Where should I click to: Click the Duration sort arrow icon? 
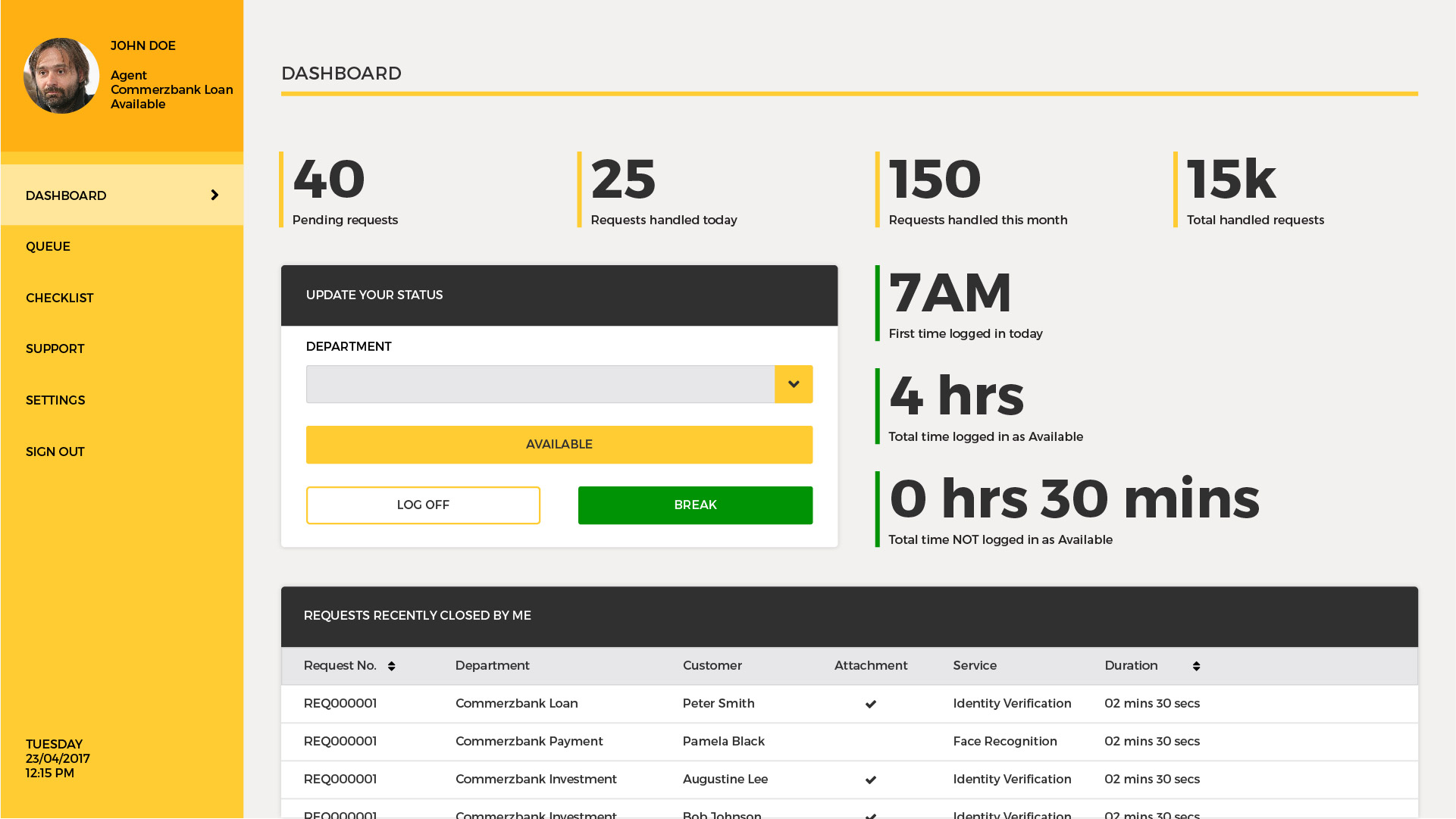tap(1195, 665)
